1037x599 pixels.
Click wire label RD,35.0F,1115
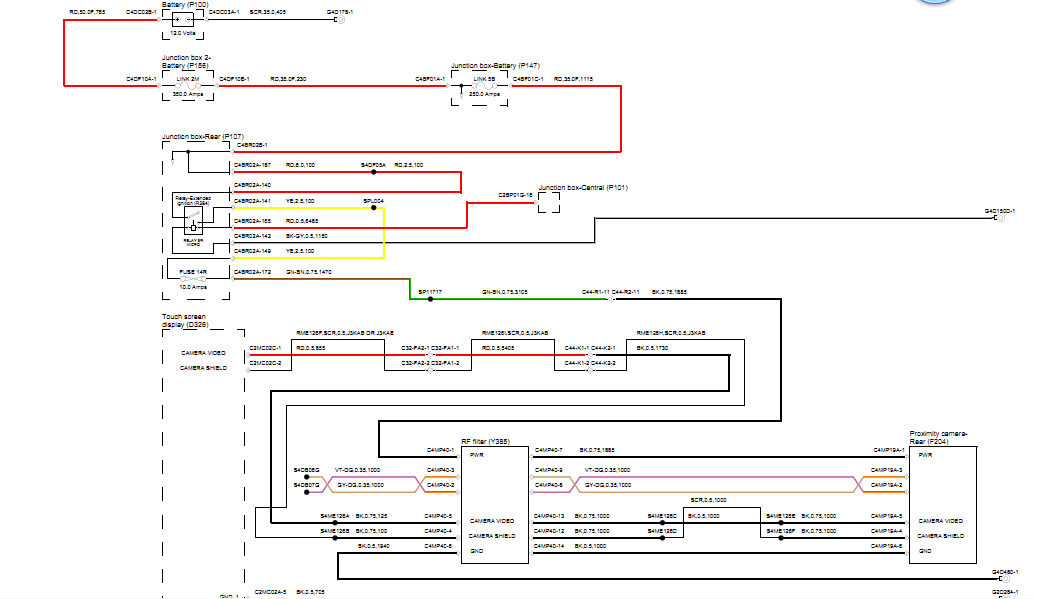click(x=573, y=79)
